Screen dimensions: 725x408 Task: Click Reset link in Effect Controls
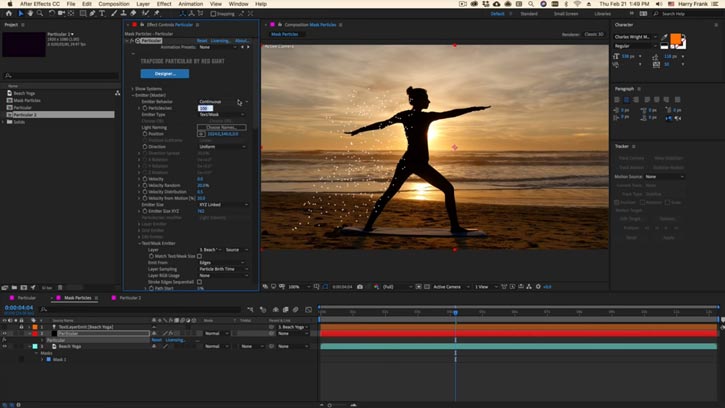click(202, 41)
